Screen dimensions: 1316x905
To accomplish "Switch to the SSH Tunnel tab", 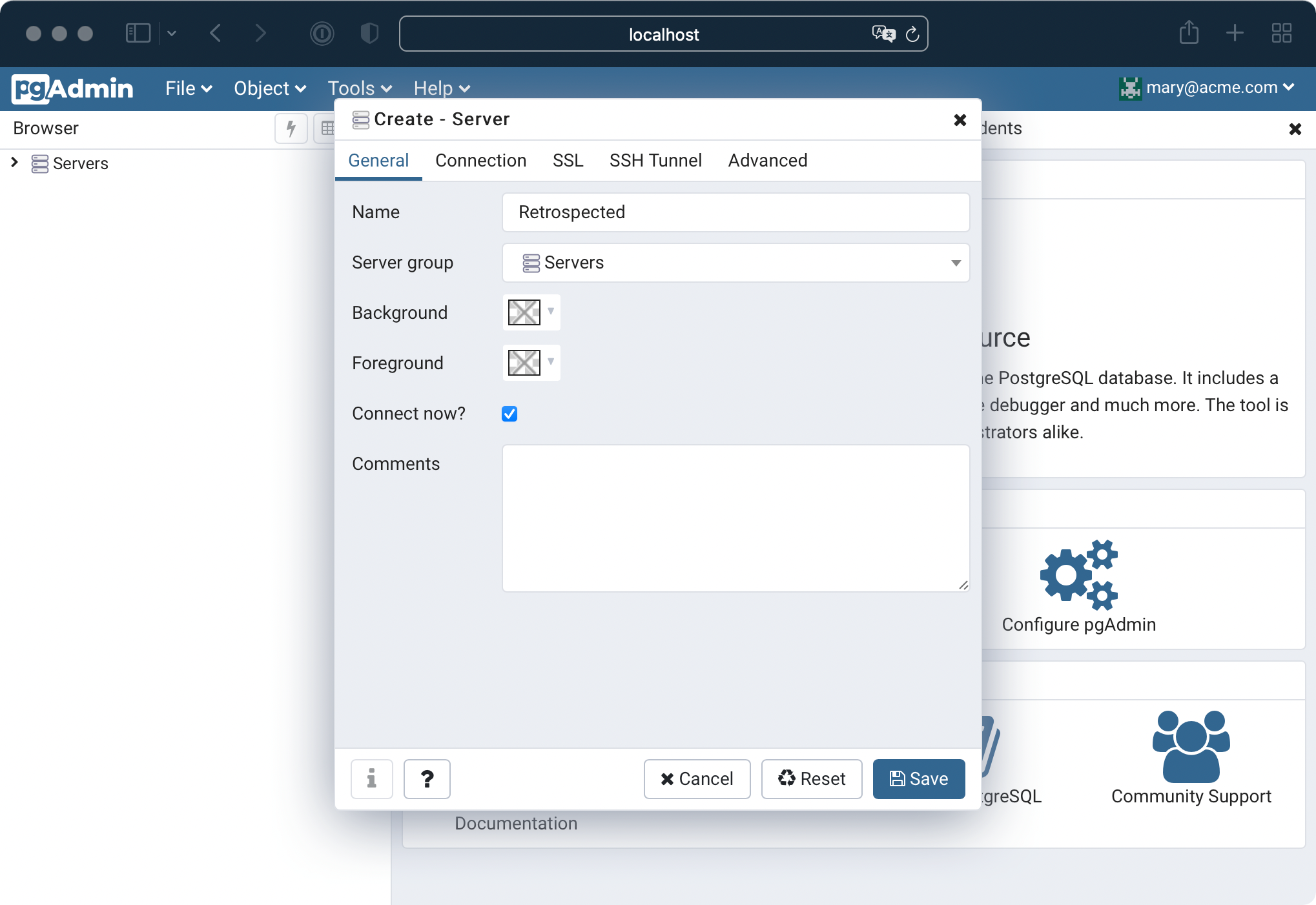I will point(653,159).
